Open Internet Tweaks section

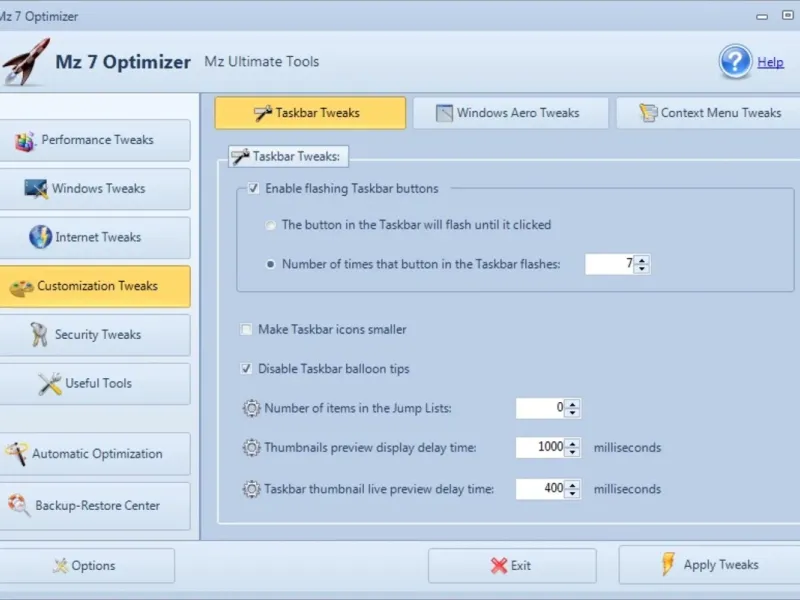click(x=95, y=237)
